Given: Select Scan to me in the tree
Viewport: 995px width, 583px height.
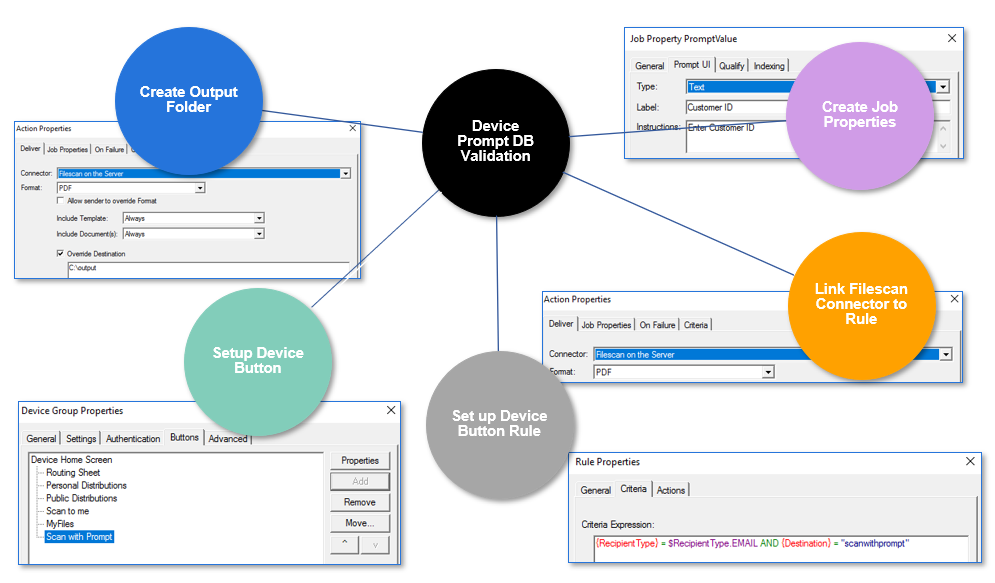Looking at the screenshot, I should (x=67, y=511).
